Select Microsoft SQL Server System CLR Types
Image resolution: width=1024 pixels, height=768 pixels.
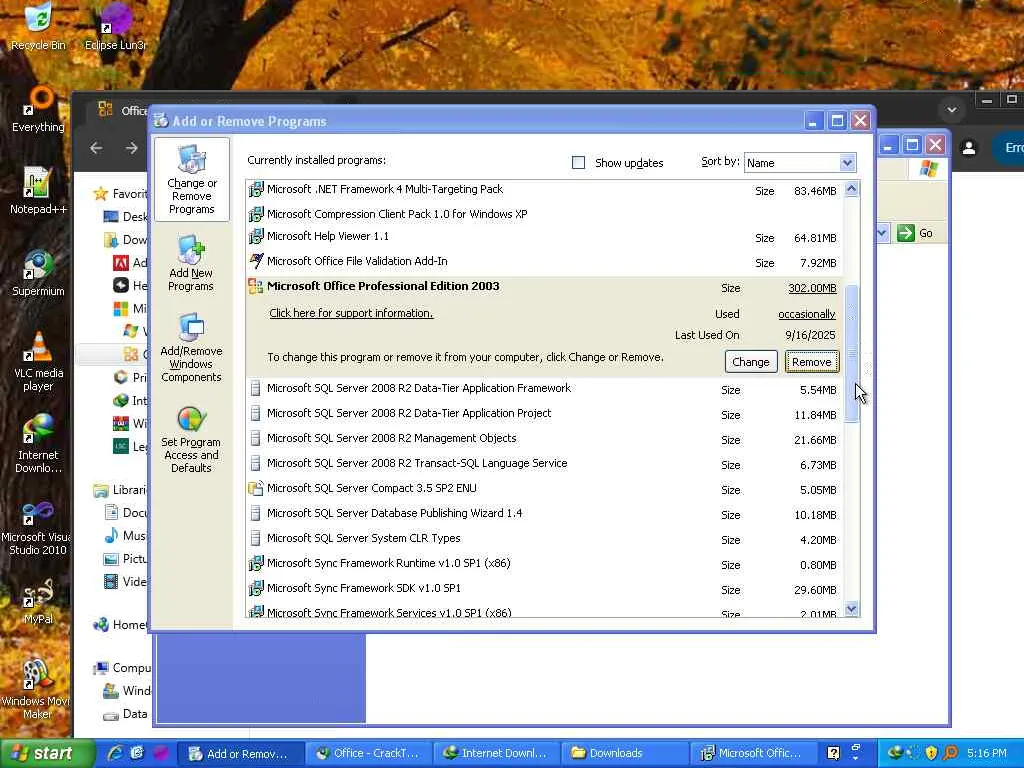coord(544,538)
